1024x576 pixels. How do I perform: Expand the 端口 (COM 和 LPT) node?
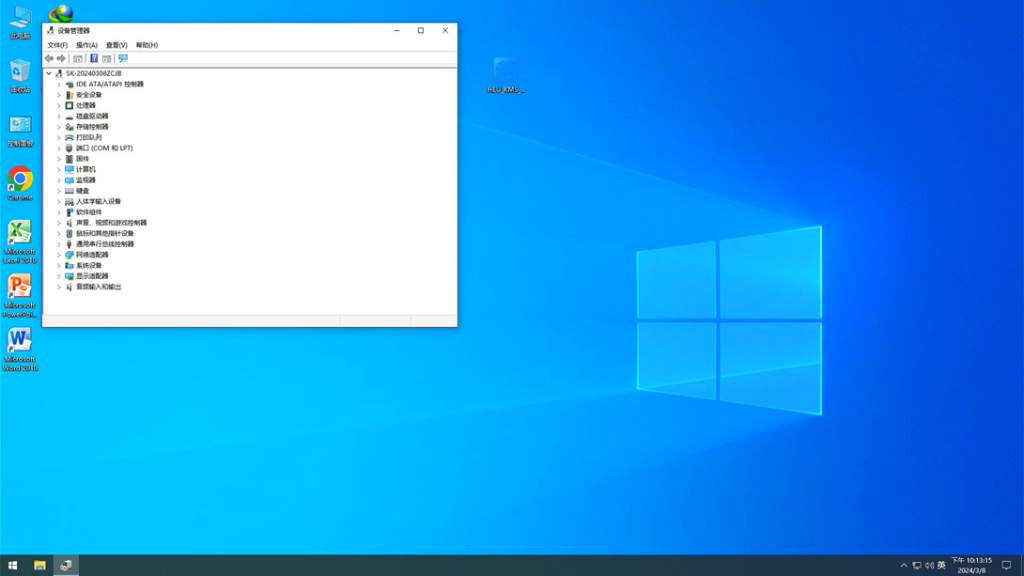59,148
